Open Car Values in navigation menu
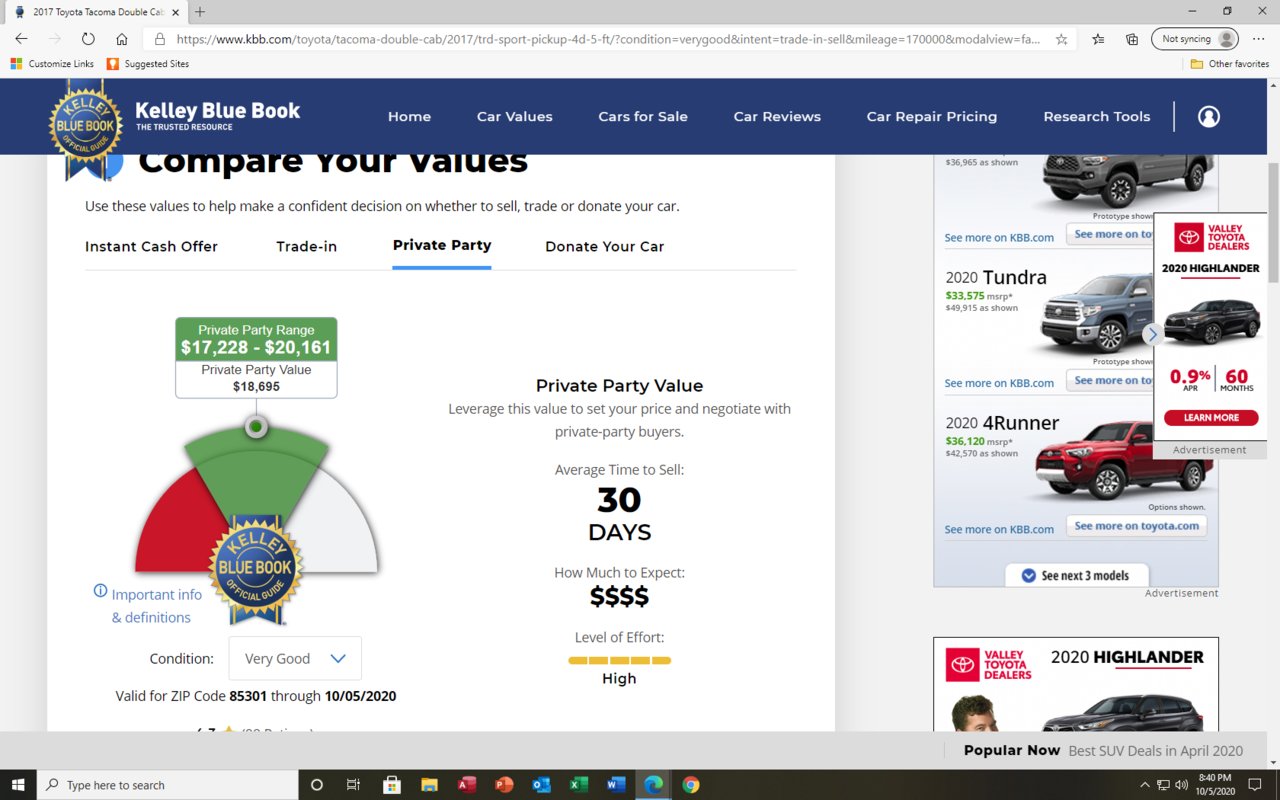This screenshot has width=1280, height=800. point(514,117)
